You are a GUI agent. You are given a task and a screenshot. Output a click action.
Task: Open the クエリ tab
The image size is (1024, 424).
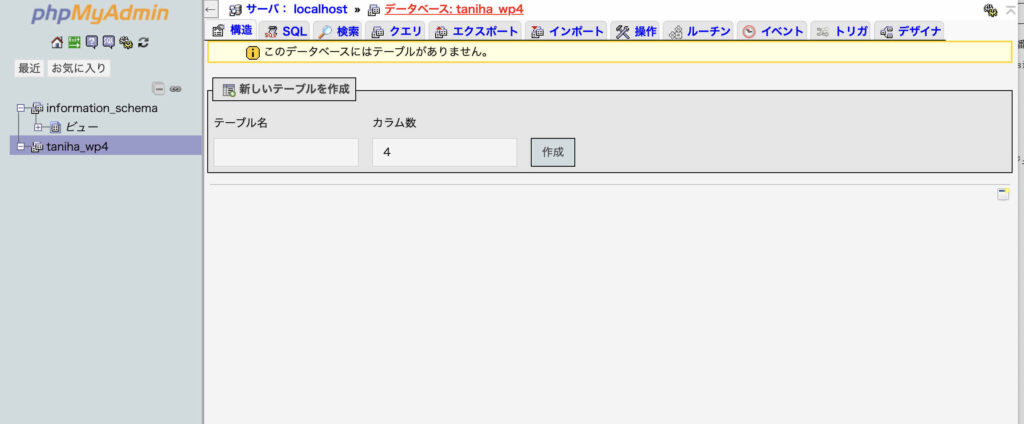click(x=396, y=31)
